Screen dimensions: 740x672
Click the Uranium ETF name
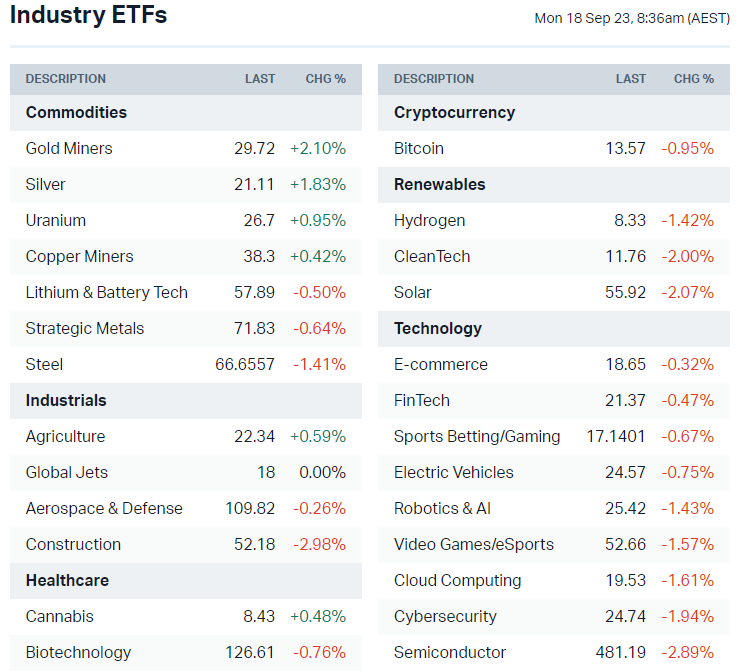point(56,220)
